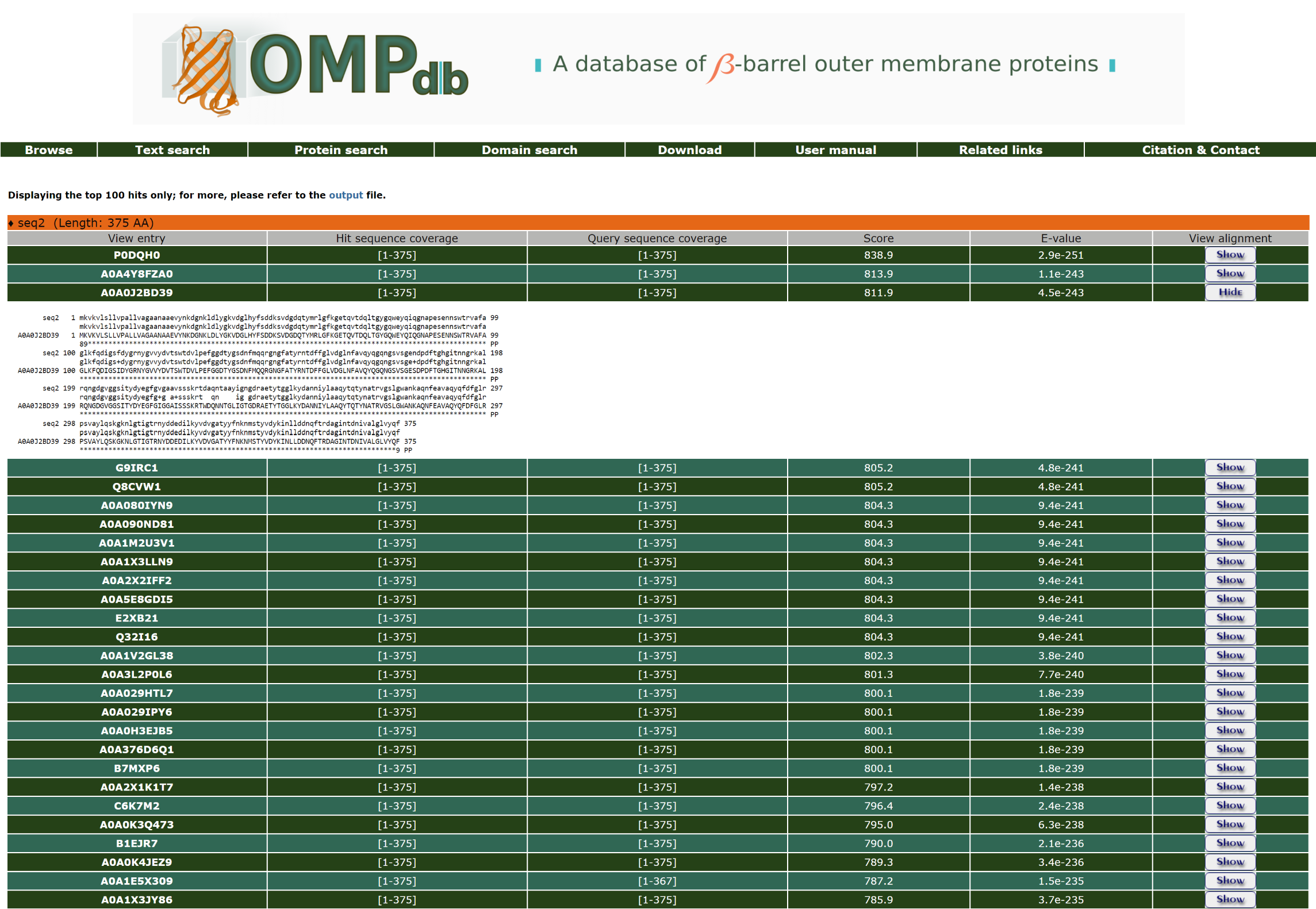1316x909 pixels.
Task: Show alignment for Q8CVW1
Action: point(1230,486)
